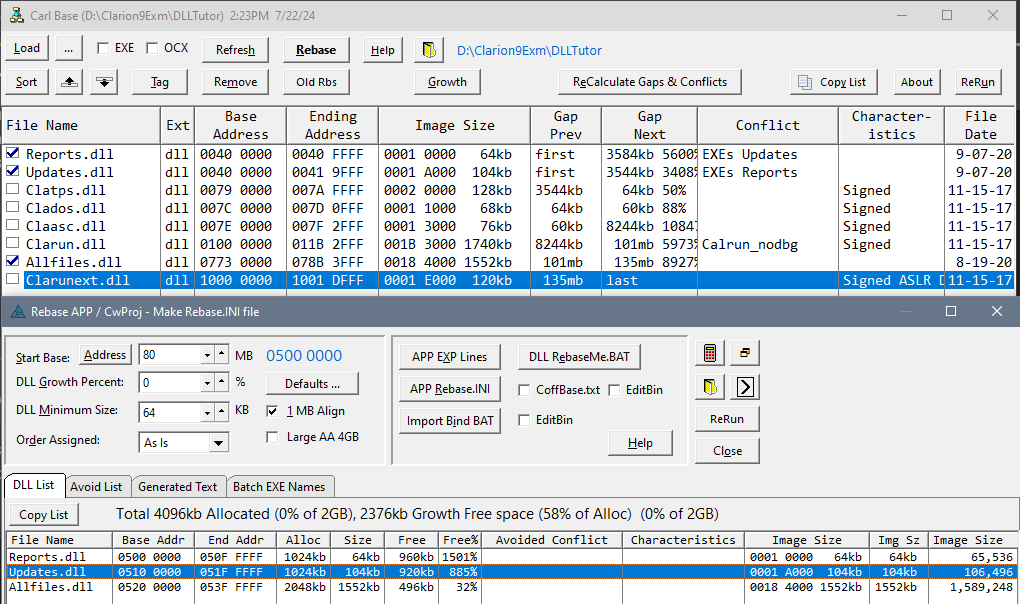Uncheck the 1 MB Align checkbox

click(273, 411)
